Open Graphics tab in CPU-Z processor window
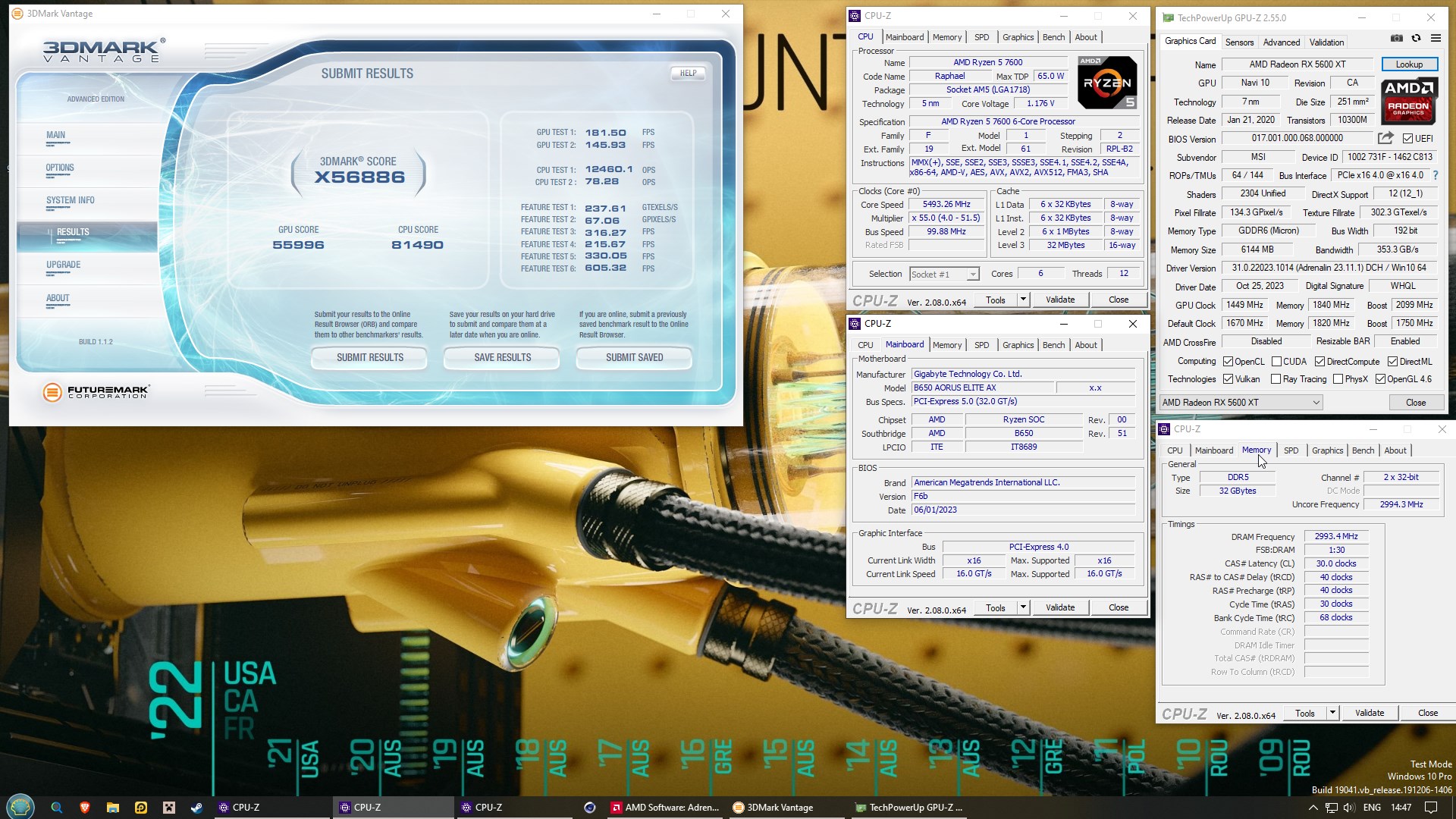 tap(1018, 37)
